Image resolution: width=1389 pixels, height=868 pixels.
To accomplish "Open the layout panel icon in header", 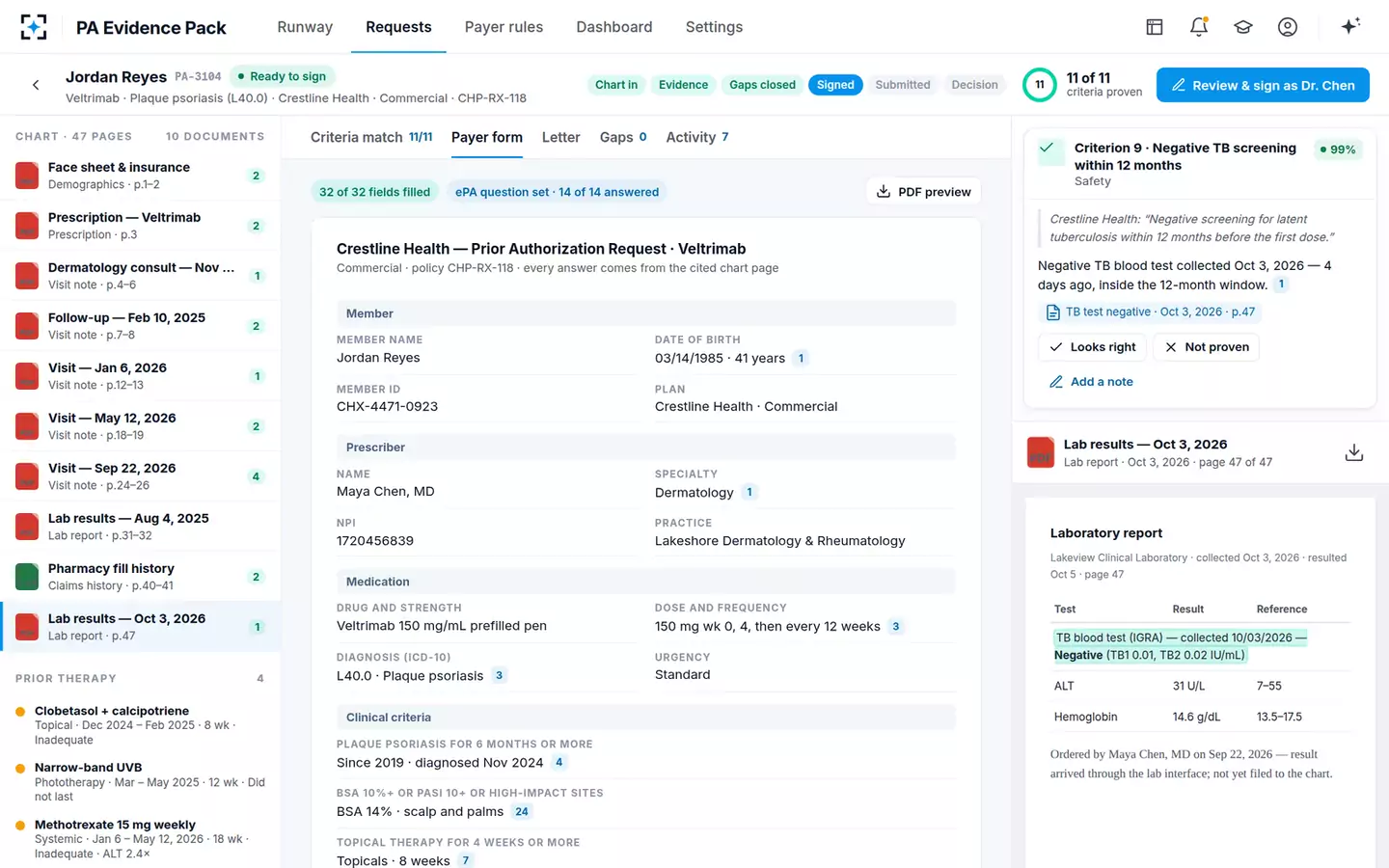I will 1155,27.
